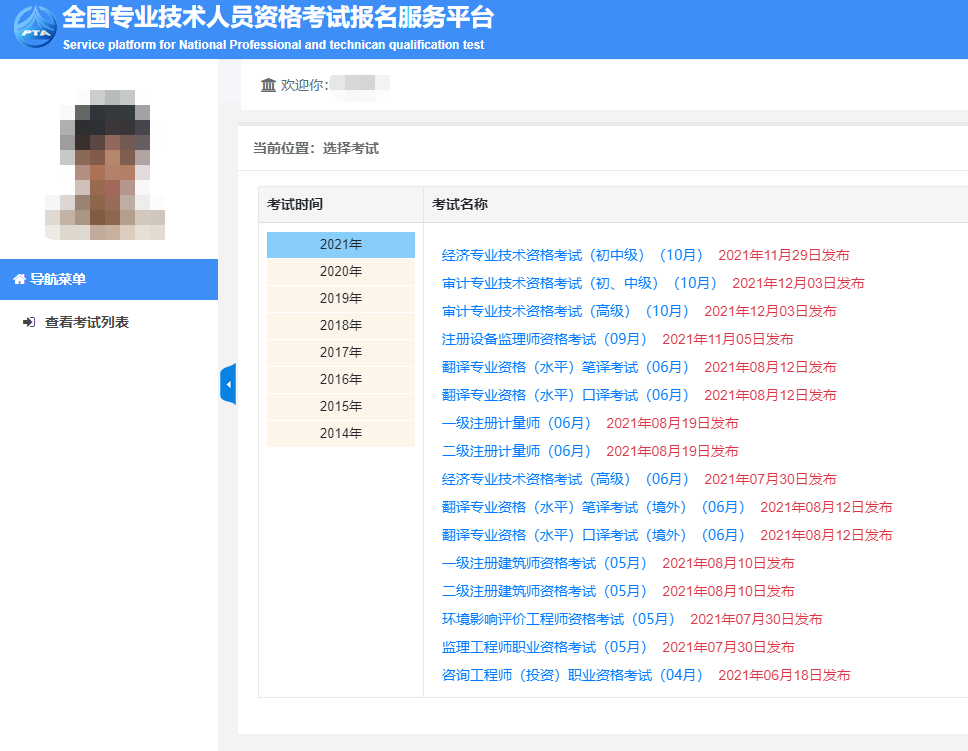Click the user profile photo thumbnail
The width and height of the screenshot is (968, 751).
click(105, 164)
